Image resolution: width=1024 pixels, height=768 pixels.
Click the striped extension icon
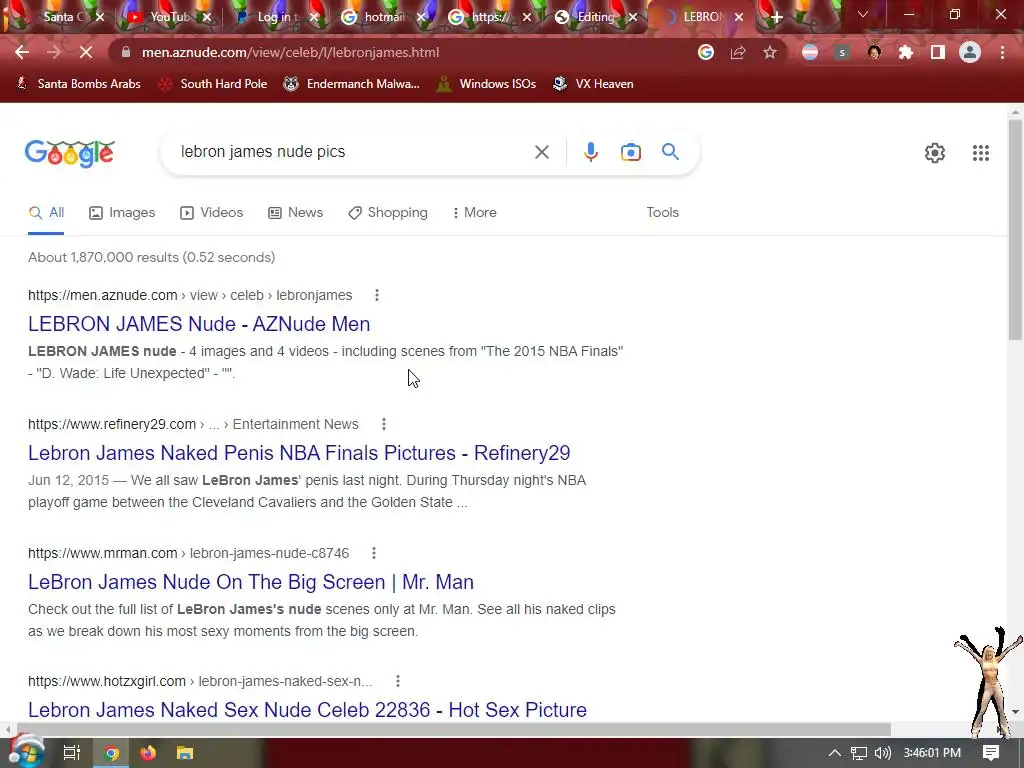point(810,52)
